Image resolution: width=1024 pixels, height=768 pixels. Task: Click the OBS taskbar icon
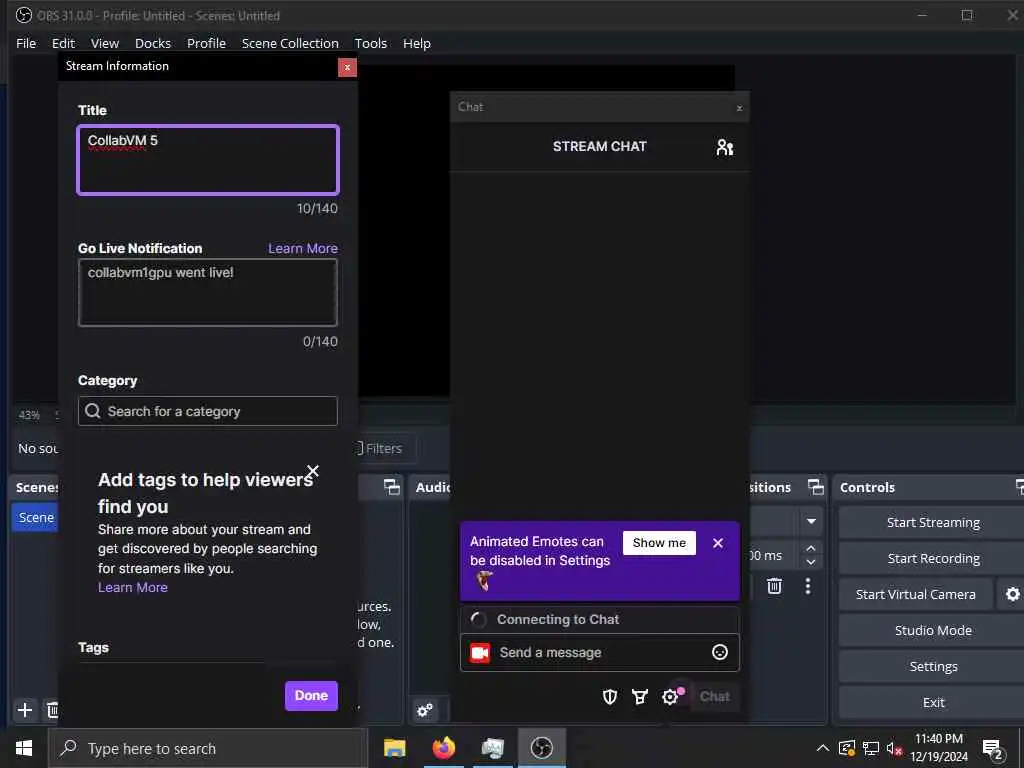point(541,748)
